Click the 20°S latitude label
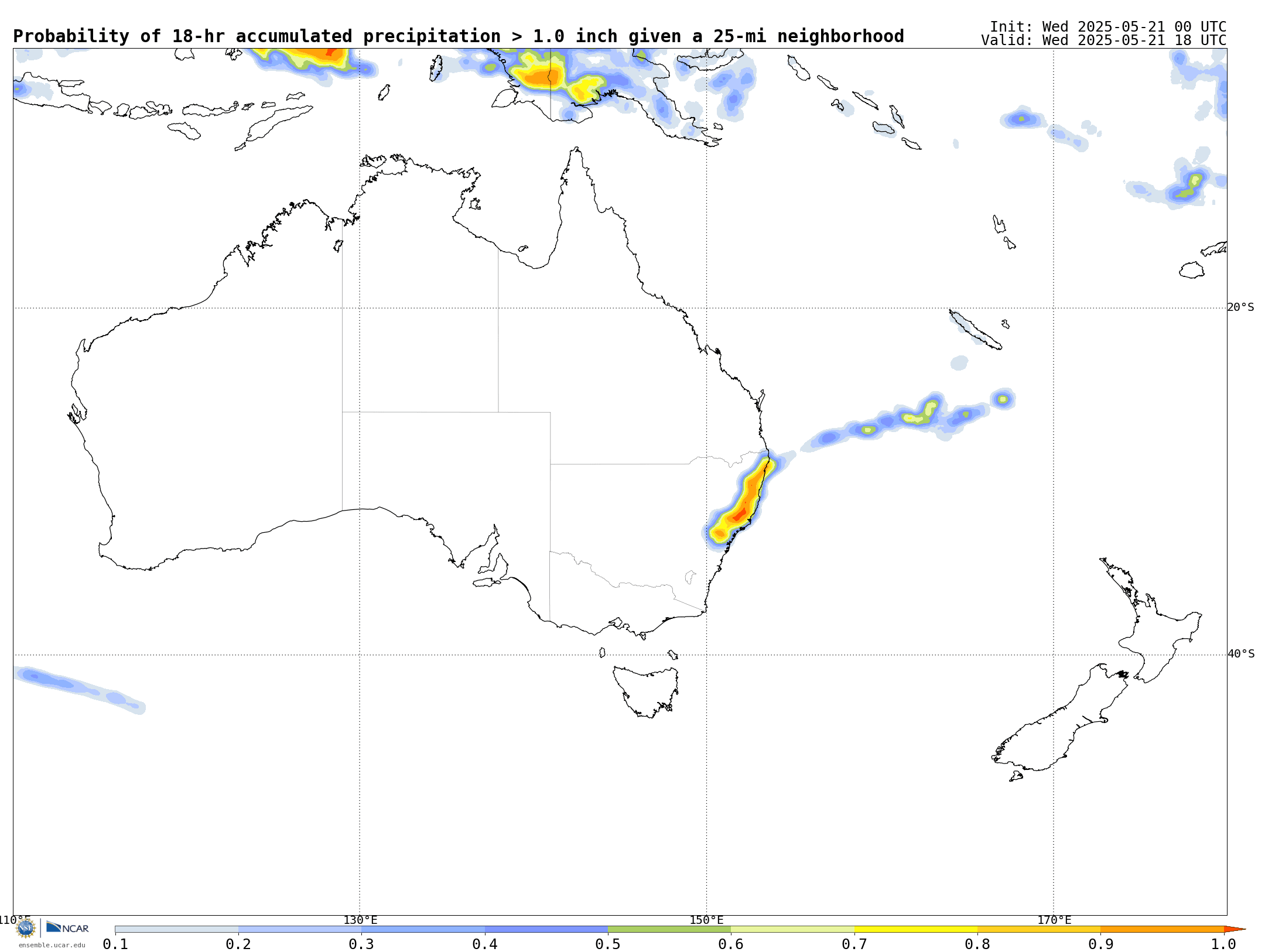This screenshot has width=1265, height=952. pyautogui.click(x=1240, y=307)
